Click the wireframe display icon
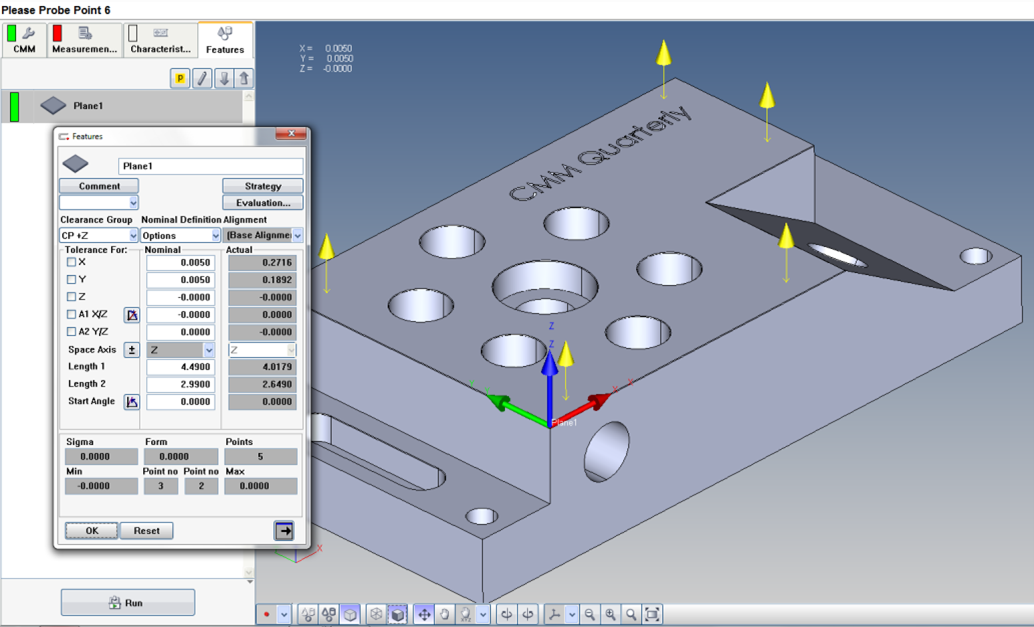 coord(374,613)
